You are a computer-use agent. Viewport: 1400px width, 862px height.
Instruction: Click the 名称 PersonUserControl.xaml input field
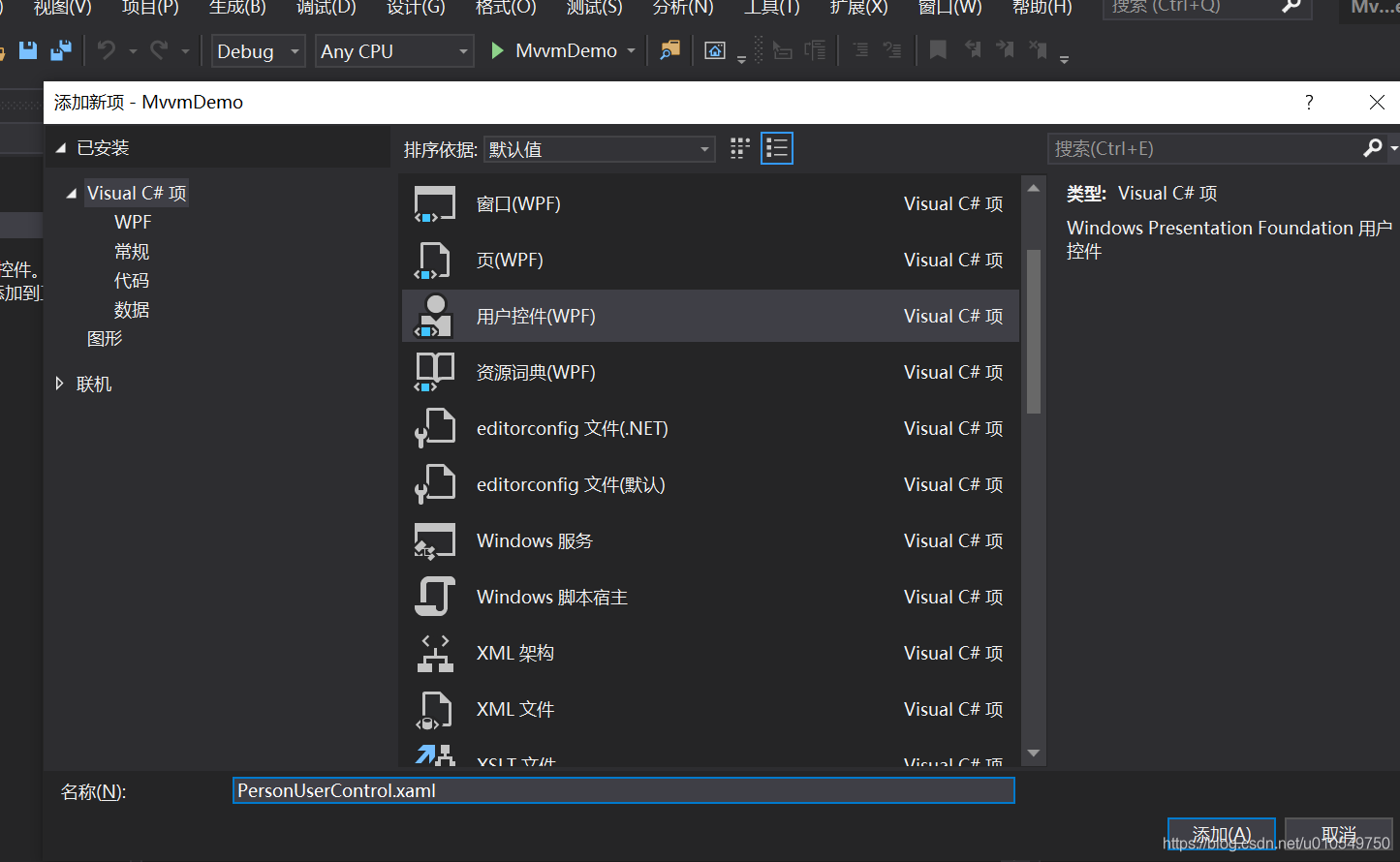coord(624,790)
